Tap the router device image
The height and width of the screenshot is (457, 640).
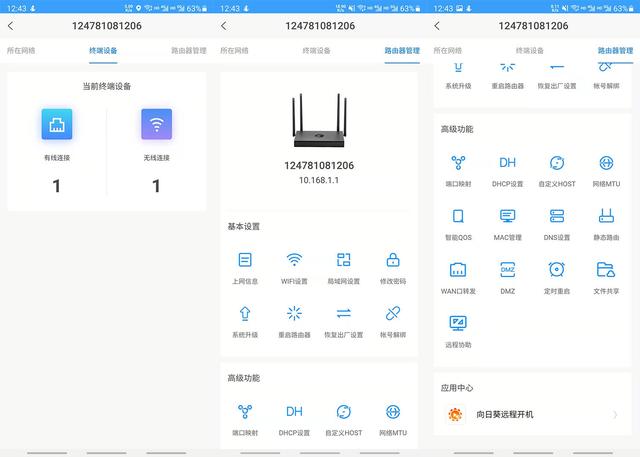click(x=319, y=120)
